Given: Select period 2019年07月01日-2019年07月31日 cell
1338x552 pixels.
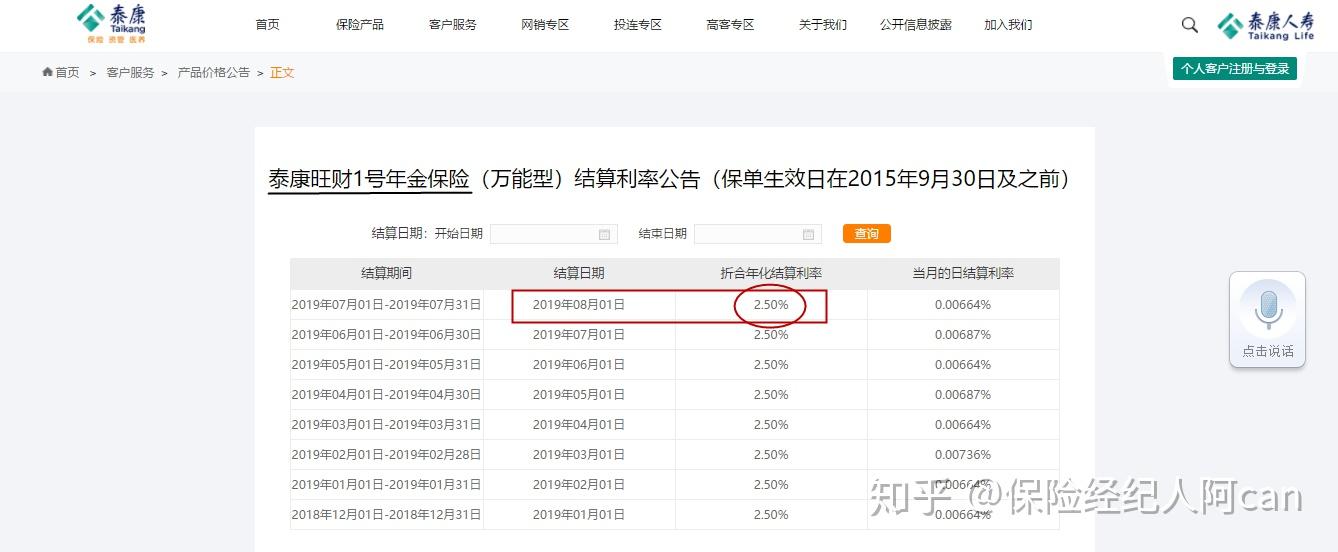Looking at the screenshot, I should (387, 305).
